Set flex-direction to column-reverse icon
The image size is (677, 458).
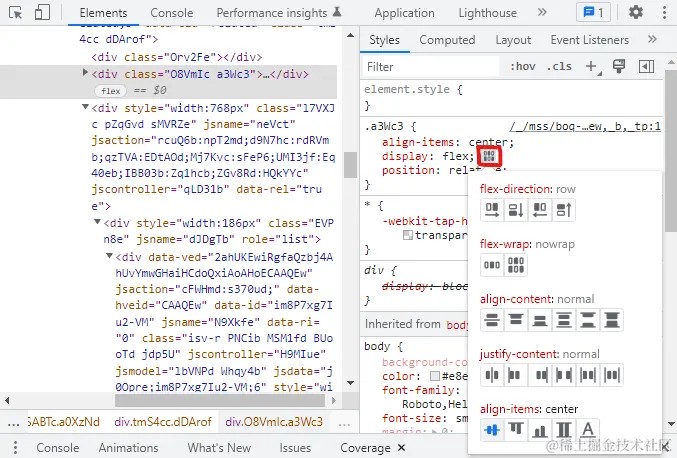tap(564, 210)
